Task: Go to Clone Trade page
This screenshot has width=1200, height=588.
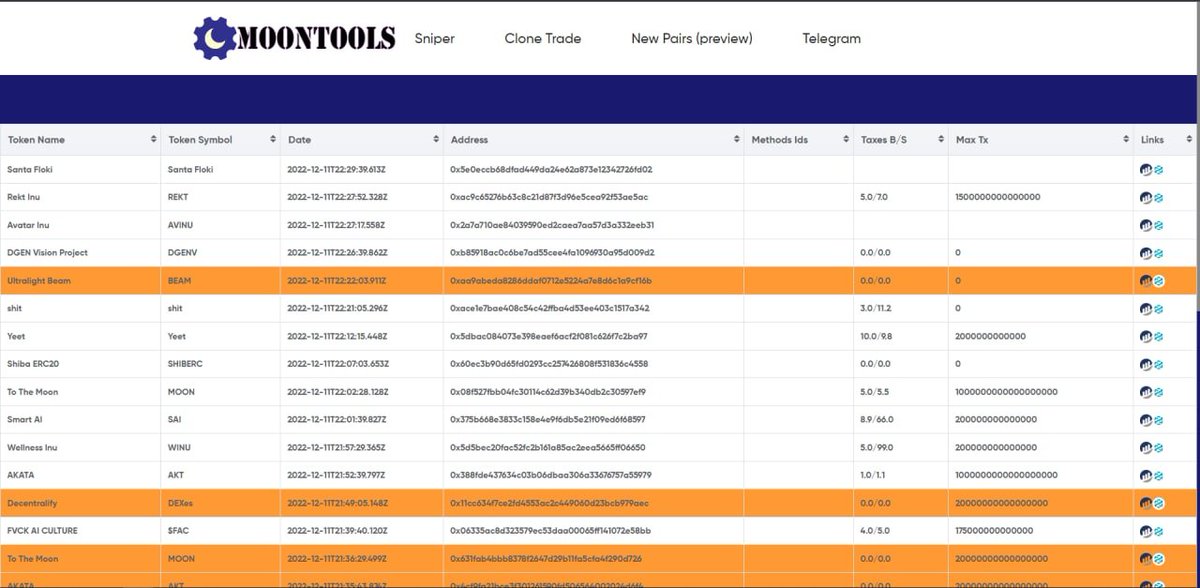Action: pyautogui.click(x=543, y=39)
